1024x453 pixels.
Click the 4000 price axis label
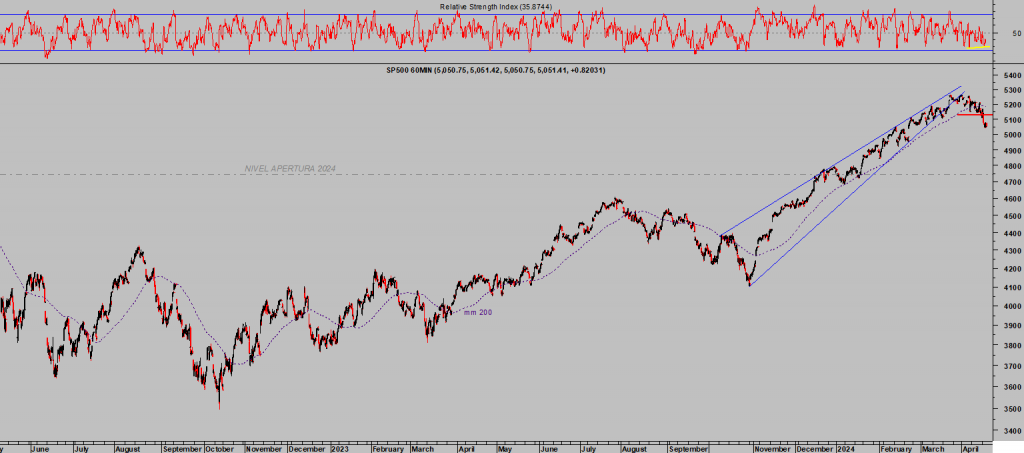[x=1011, y=306]
